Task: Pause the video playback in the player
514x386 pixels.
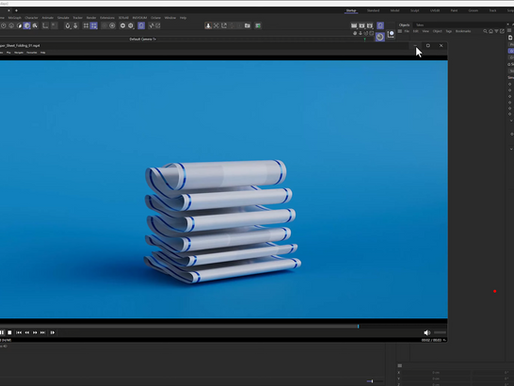Action: (2, 332)
